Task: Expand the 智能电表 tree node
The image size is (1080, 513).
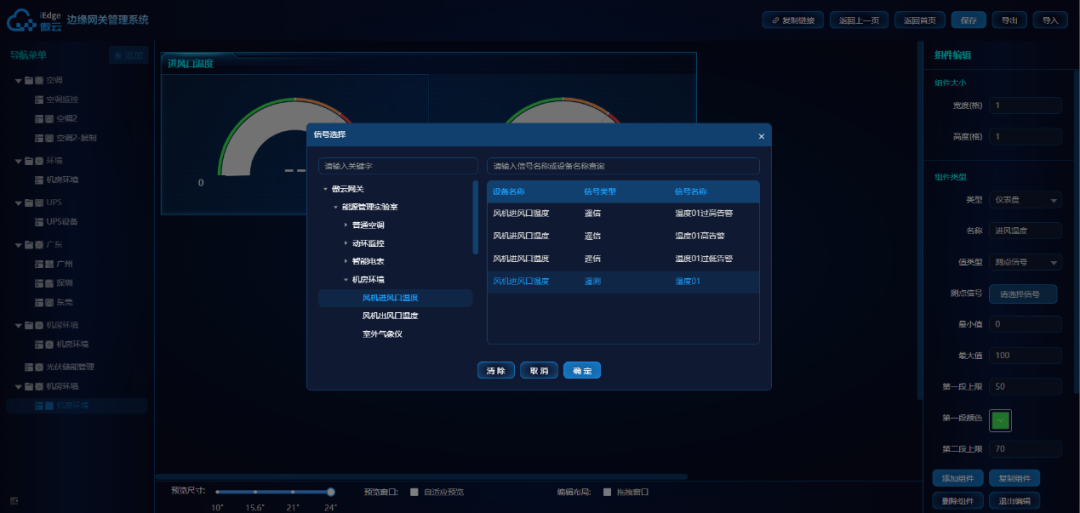Action: [346, 262]
